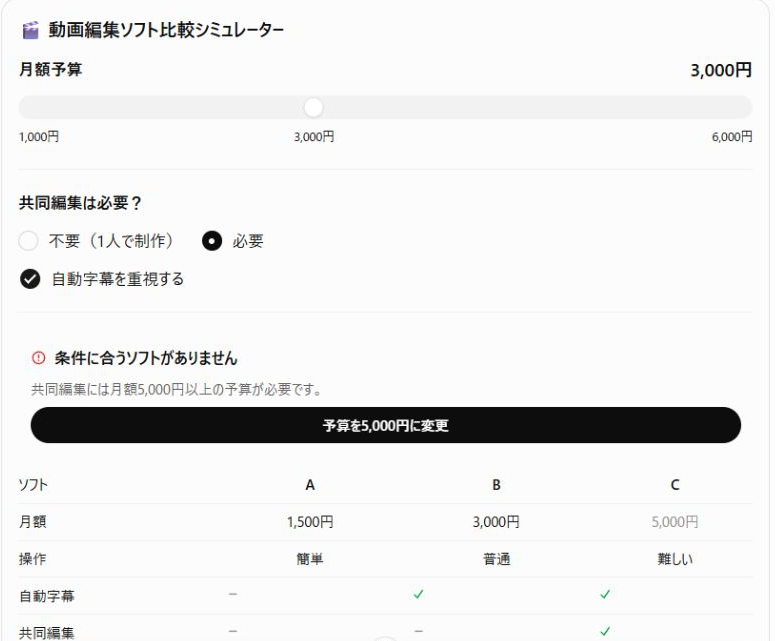Click software B's 3,000円 price cell
This screenshot has height=641, width=775.
pos(496,522)
